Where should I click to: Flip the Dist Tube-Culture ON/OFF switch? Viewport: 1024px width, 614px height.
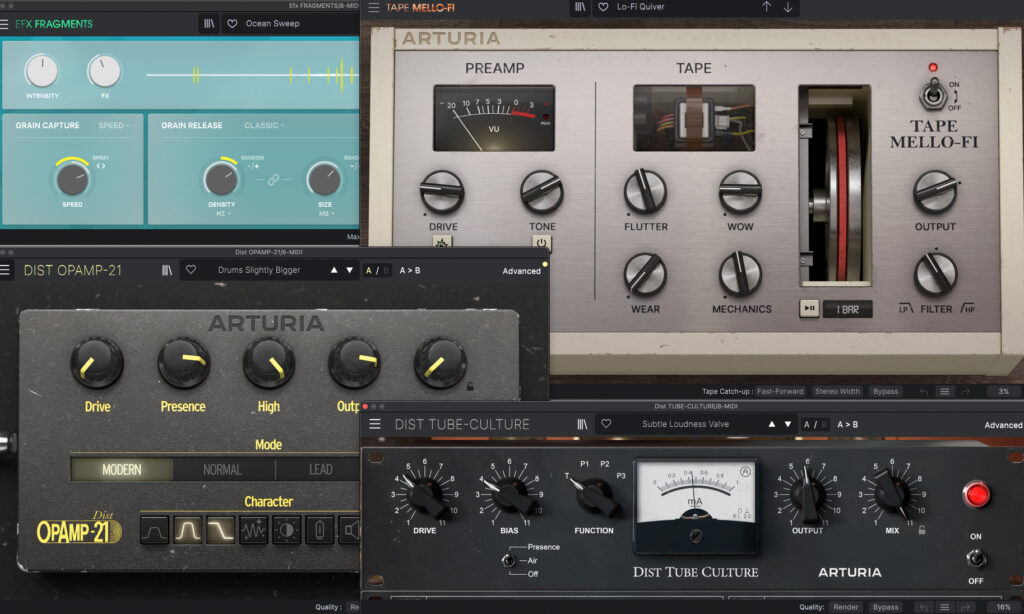pyautogui.click(x=975, y=558)
